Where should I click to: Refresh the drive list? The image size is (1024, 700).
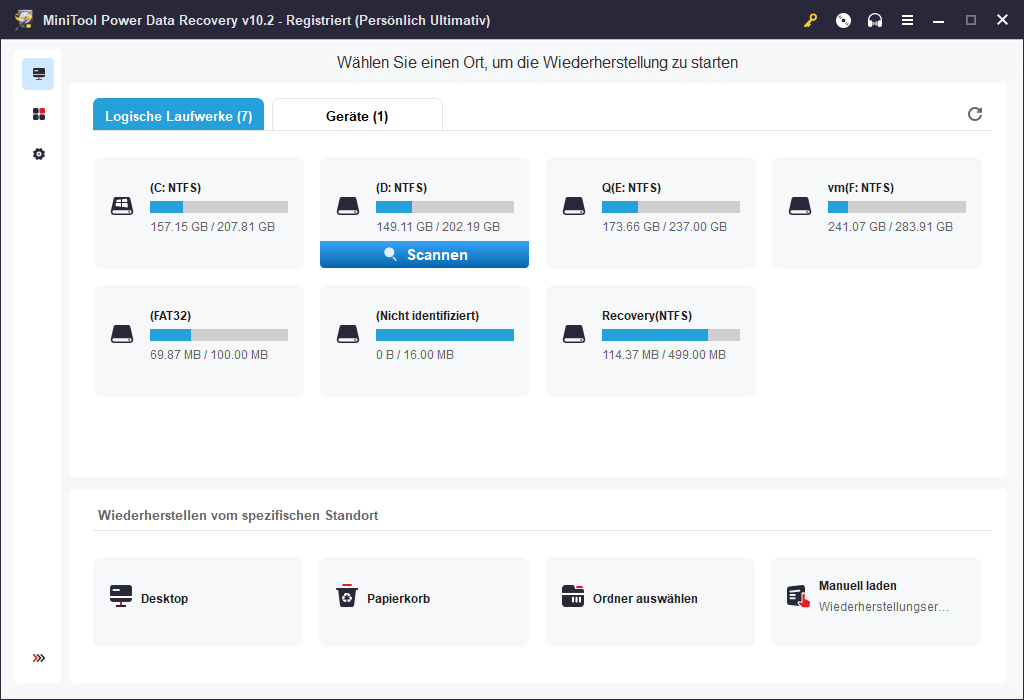click(974, 114)
